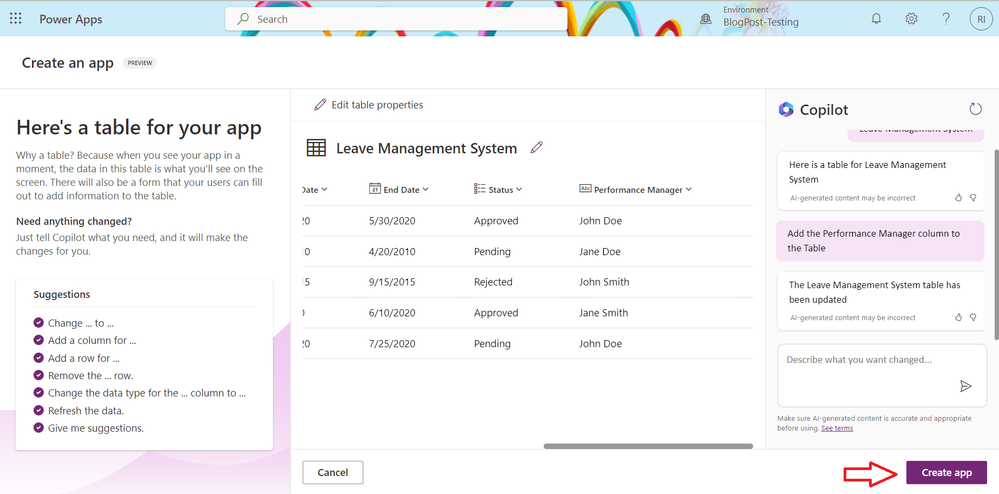Click the calendar icon of End Date column
999x494 pixels.
(x=375, y=189)
